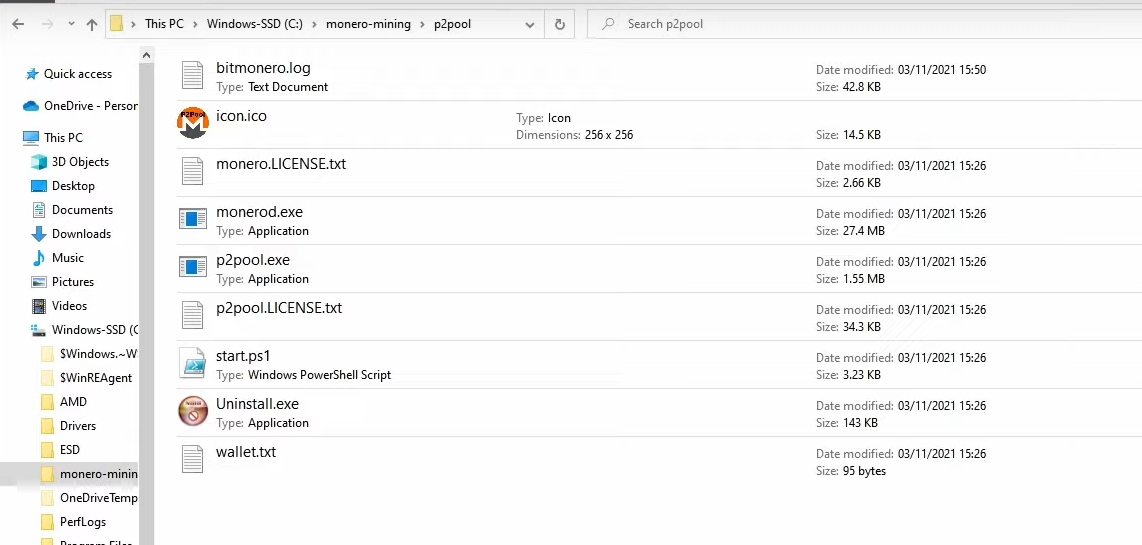Click the Documents icon in sidebar
This screenshot has height=545, width=1142.
click(39, 210)
